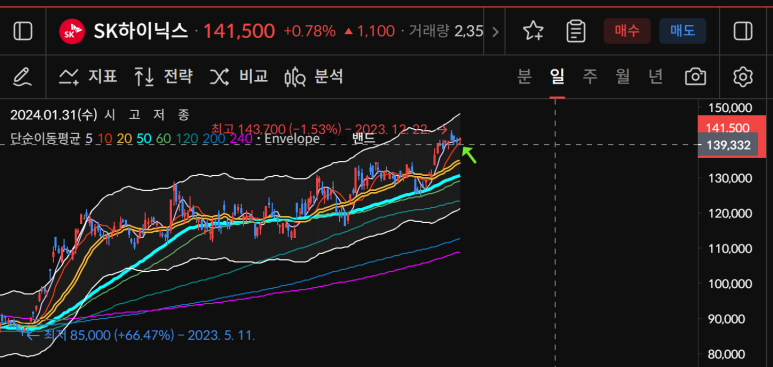This screenshot has width=773, height=367.
Task: Click the Envelope indicator label
Action: (x=292, y=139)
